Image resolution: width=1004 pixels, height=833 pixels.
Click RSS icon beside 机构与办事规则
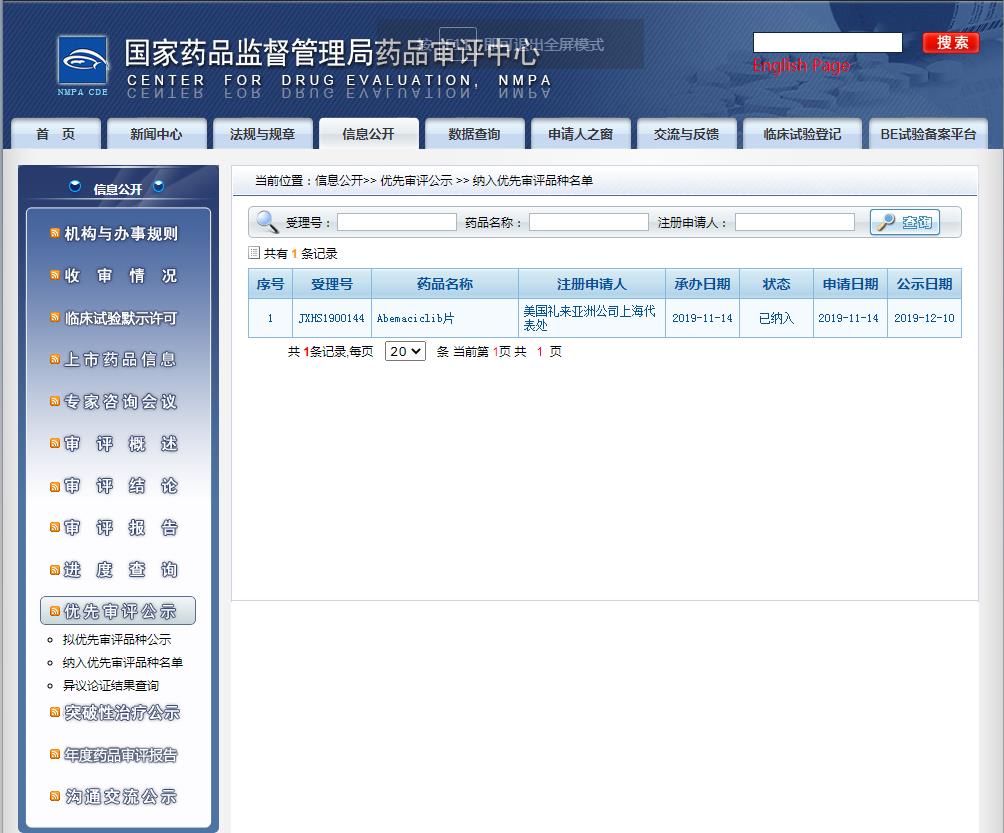(x=55, y=234)
